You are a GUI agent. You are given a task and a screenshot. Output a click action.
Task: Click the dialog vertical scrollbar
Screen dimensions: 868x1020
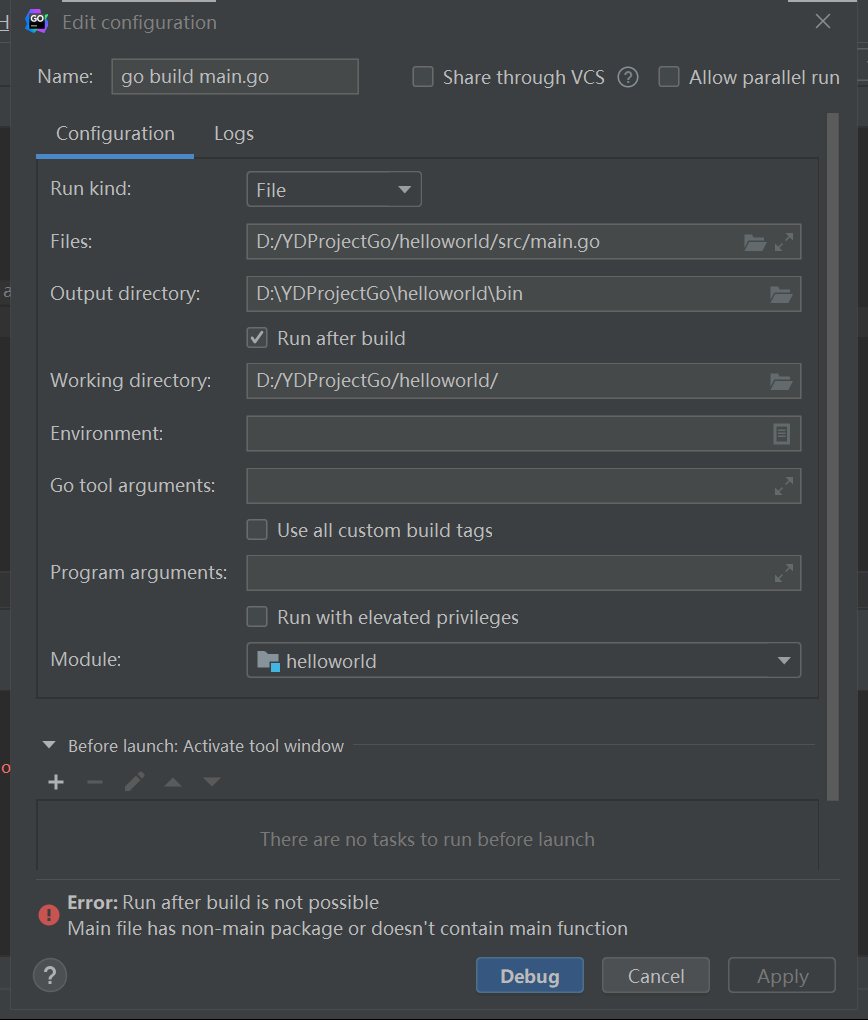833,457
